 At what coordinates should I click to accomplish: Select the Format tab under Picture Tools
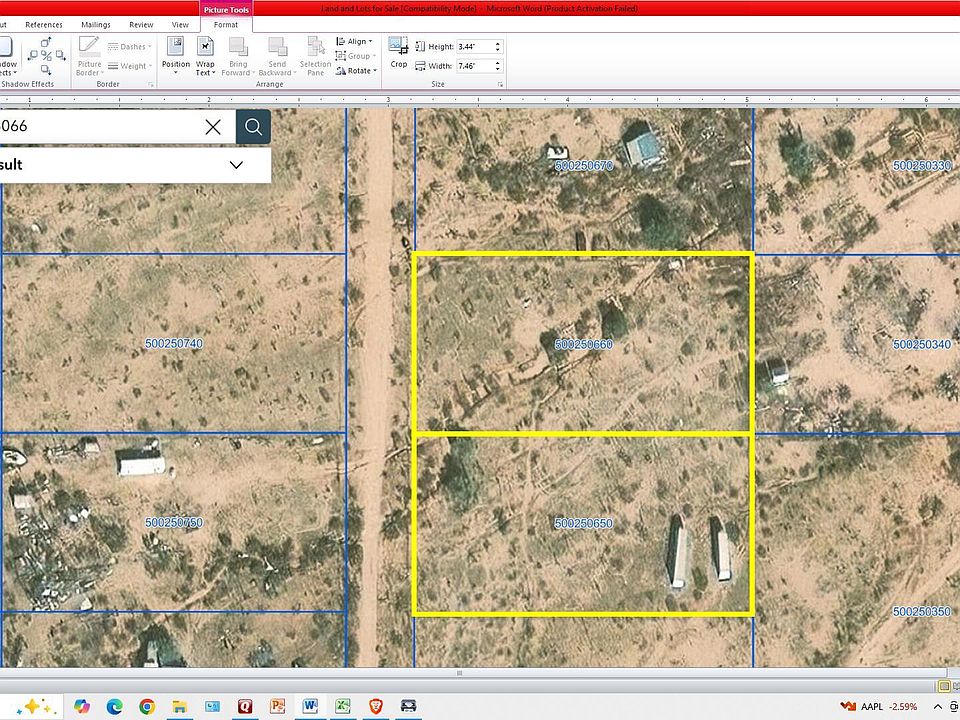226,24
